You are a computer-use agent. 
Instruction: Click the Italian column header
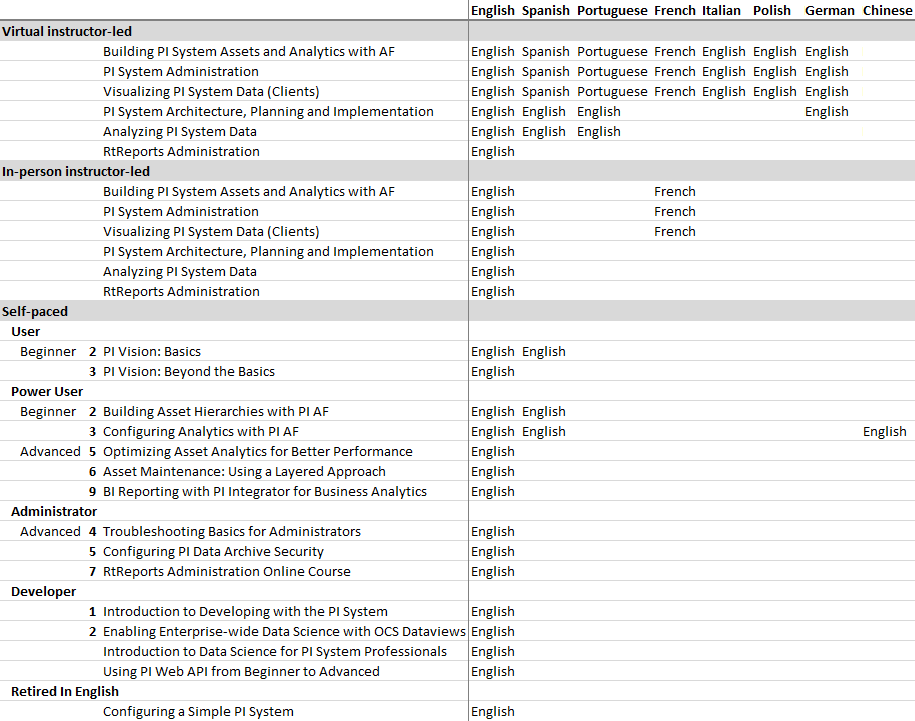pos(721,10)
